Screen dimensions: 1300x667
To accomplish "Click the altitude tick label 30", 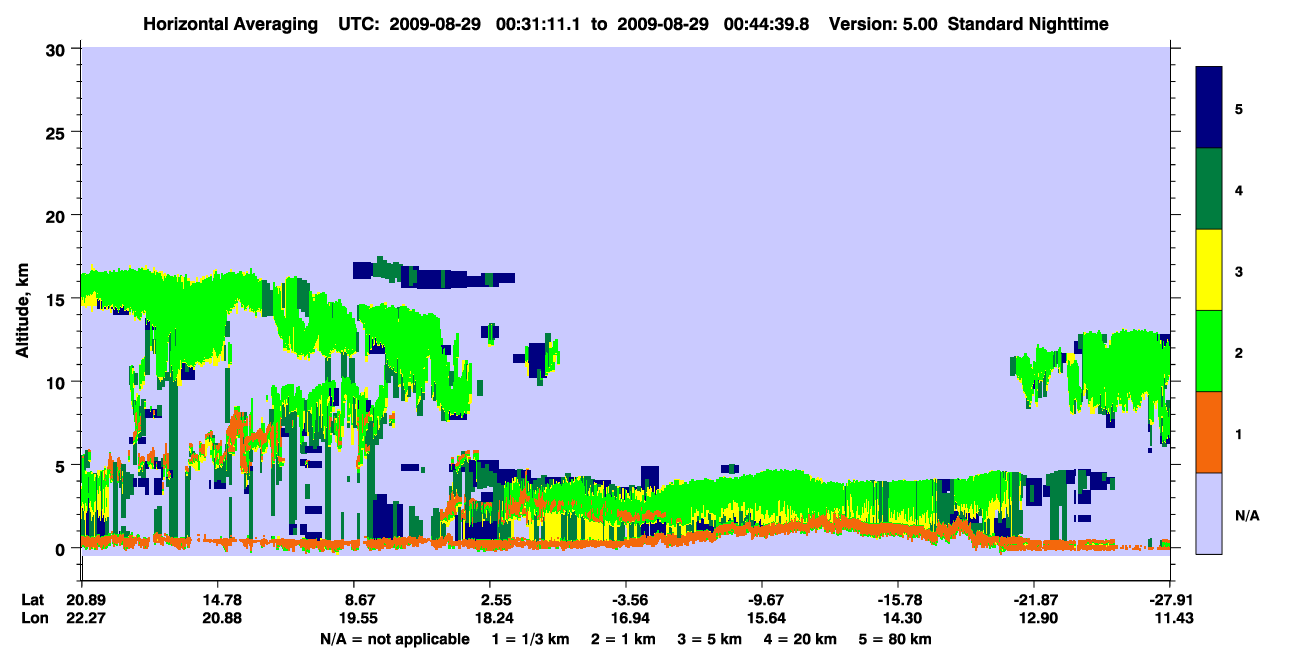I will tap(56, 49).
